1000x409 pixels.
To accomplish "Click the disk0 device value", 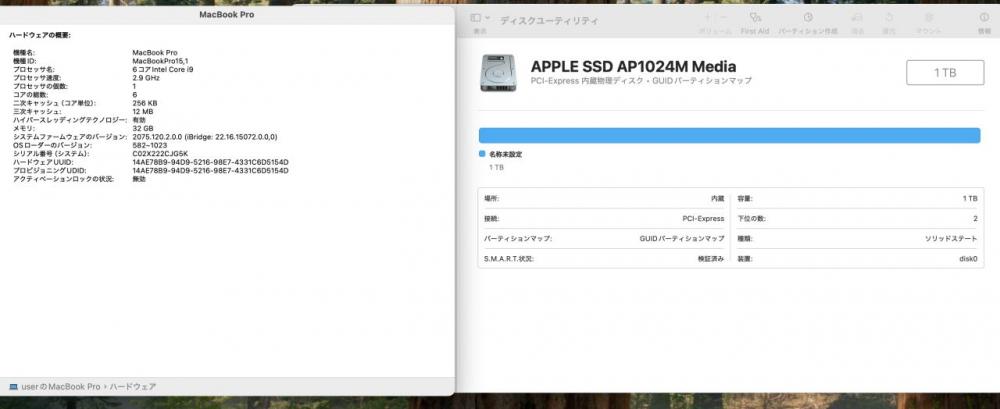I will (x=968, y=259).
